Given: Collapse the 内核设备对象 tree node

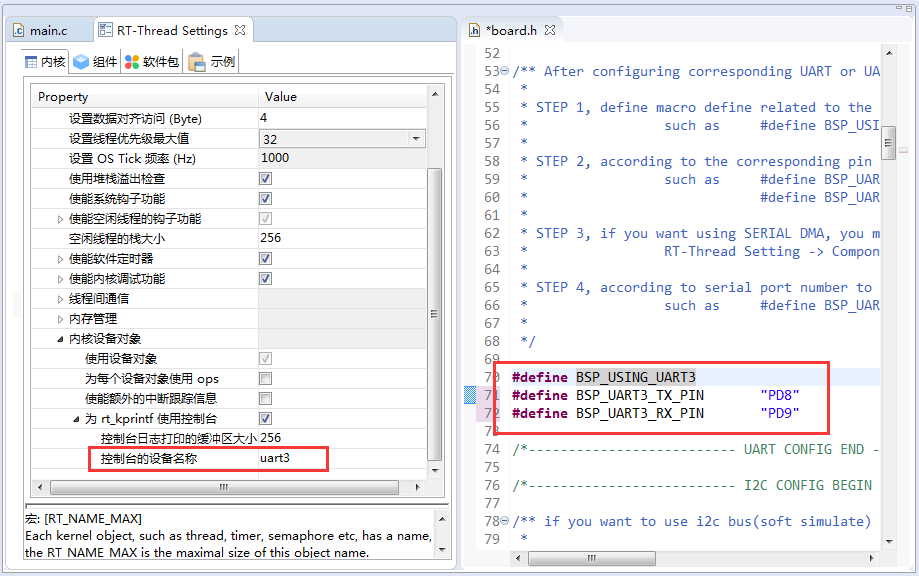Looking at the screenshot, I should (x=61, y=339).
